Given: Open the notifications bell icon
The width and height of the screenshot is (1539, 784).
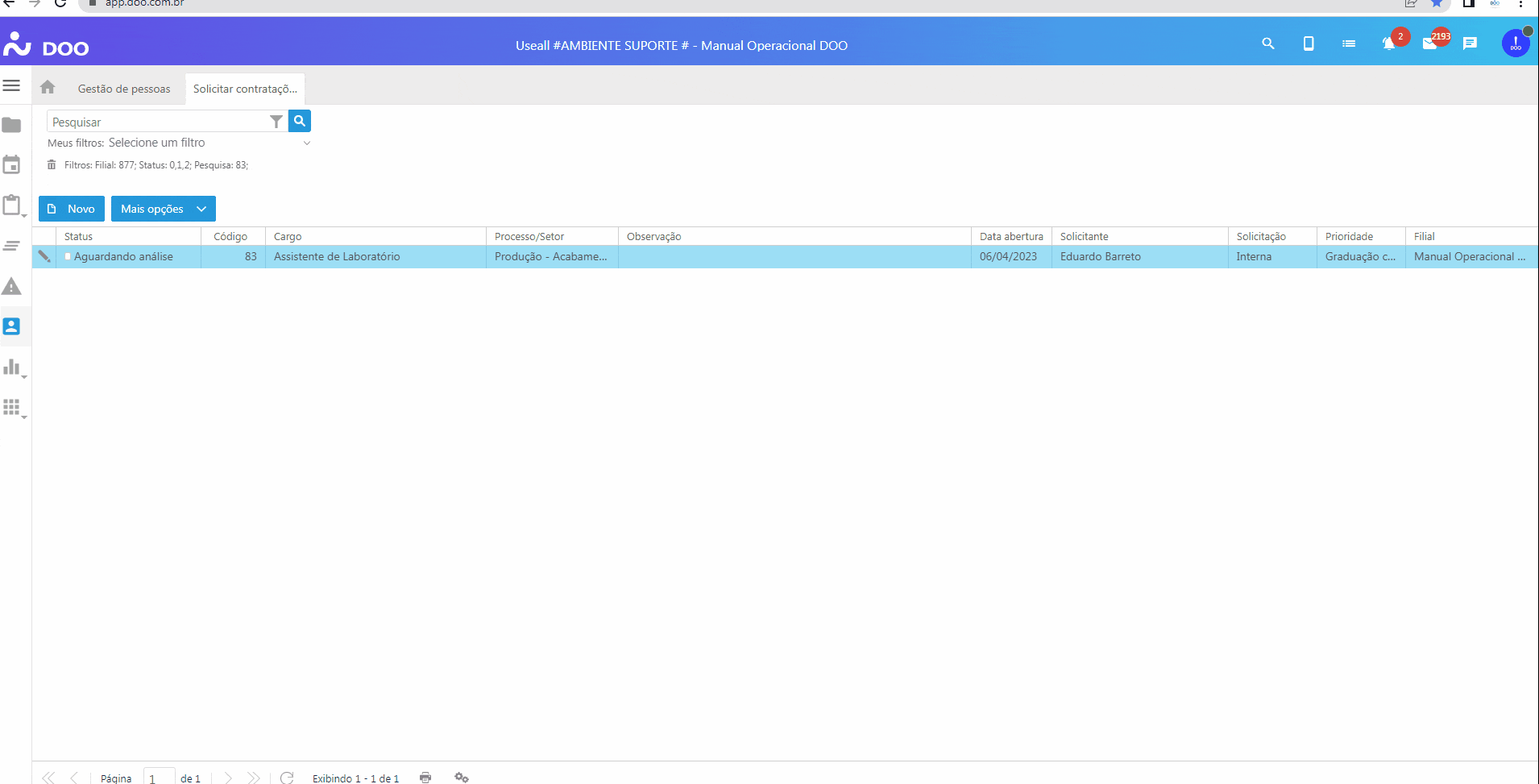Looking at the screenshot, I should point(1388,44).
